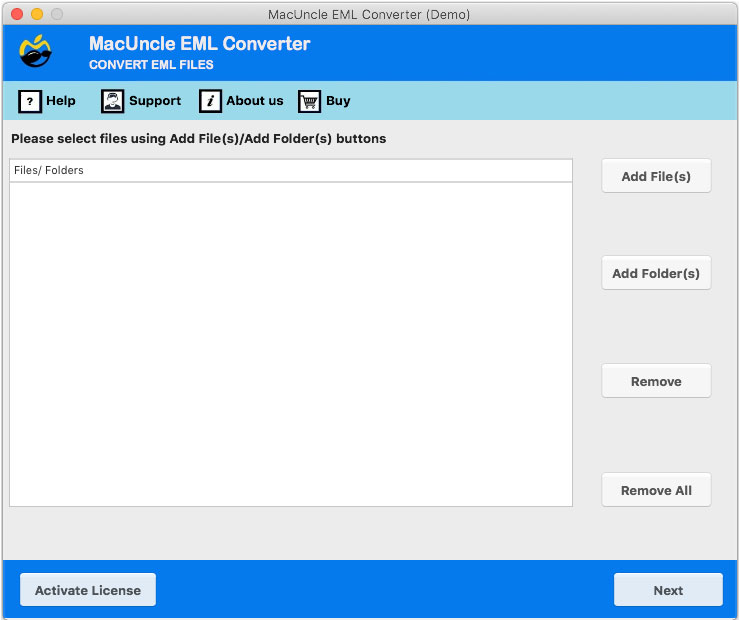Click the Remove button
740x620 pixels.
[656, 381]
